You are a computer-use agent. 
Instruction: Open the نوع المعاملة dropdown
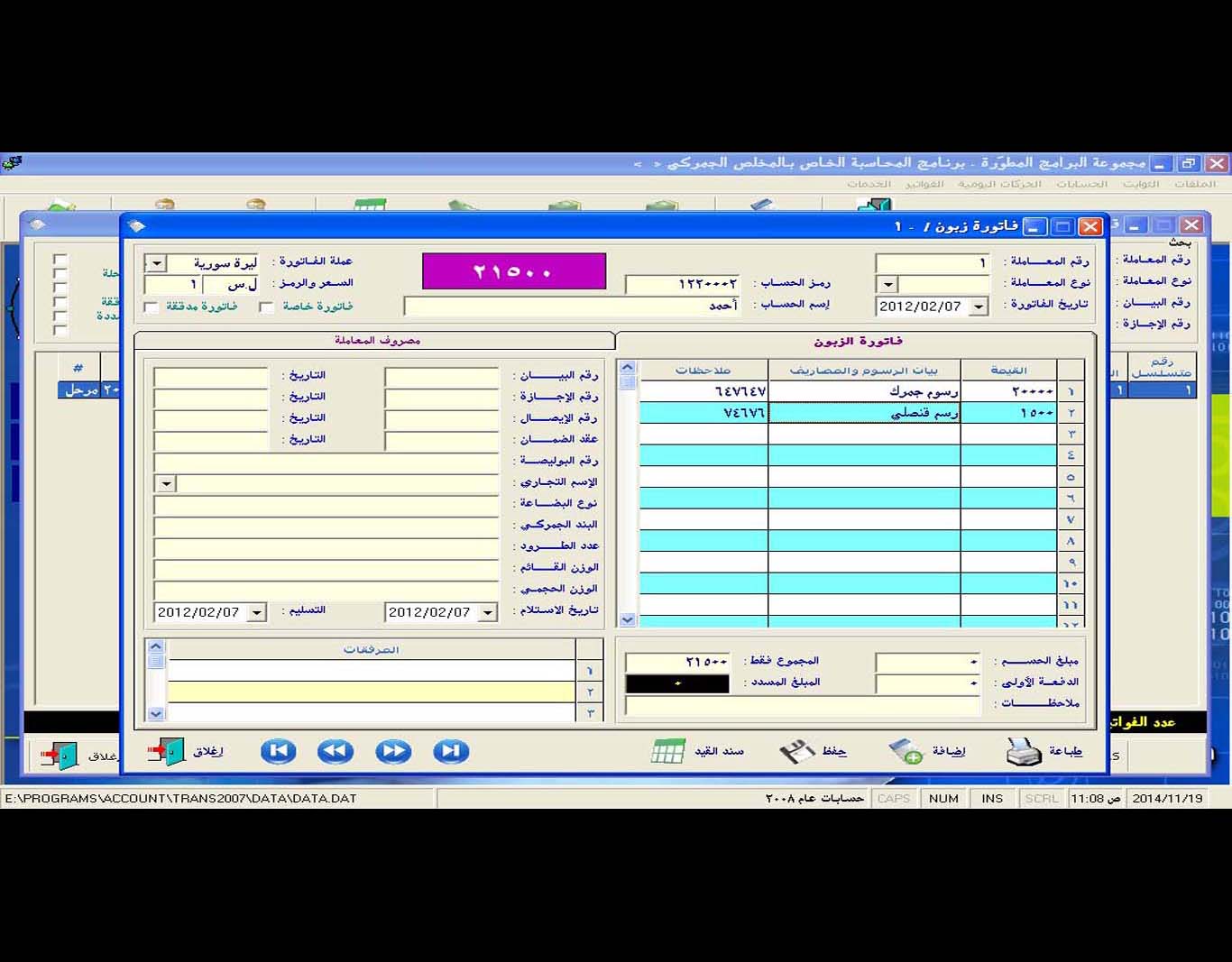(x=887, y=285)
